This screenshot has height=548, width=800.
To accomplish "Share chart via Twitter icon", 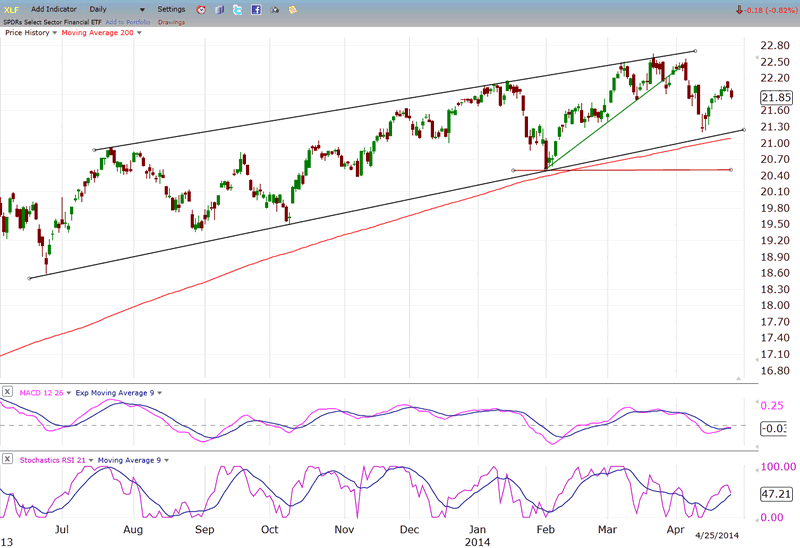I will tap(238, 10).
